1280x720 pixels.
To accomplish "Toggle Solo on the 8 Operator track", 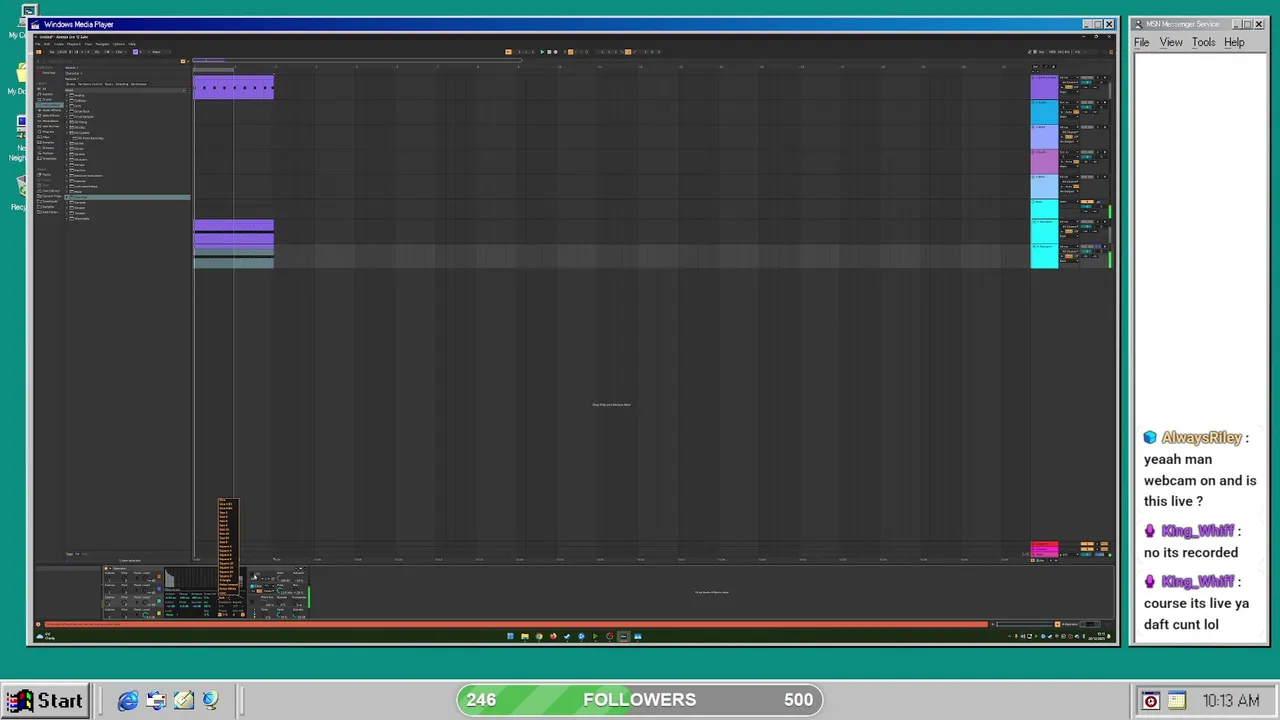I will tap(1097, 246).
